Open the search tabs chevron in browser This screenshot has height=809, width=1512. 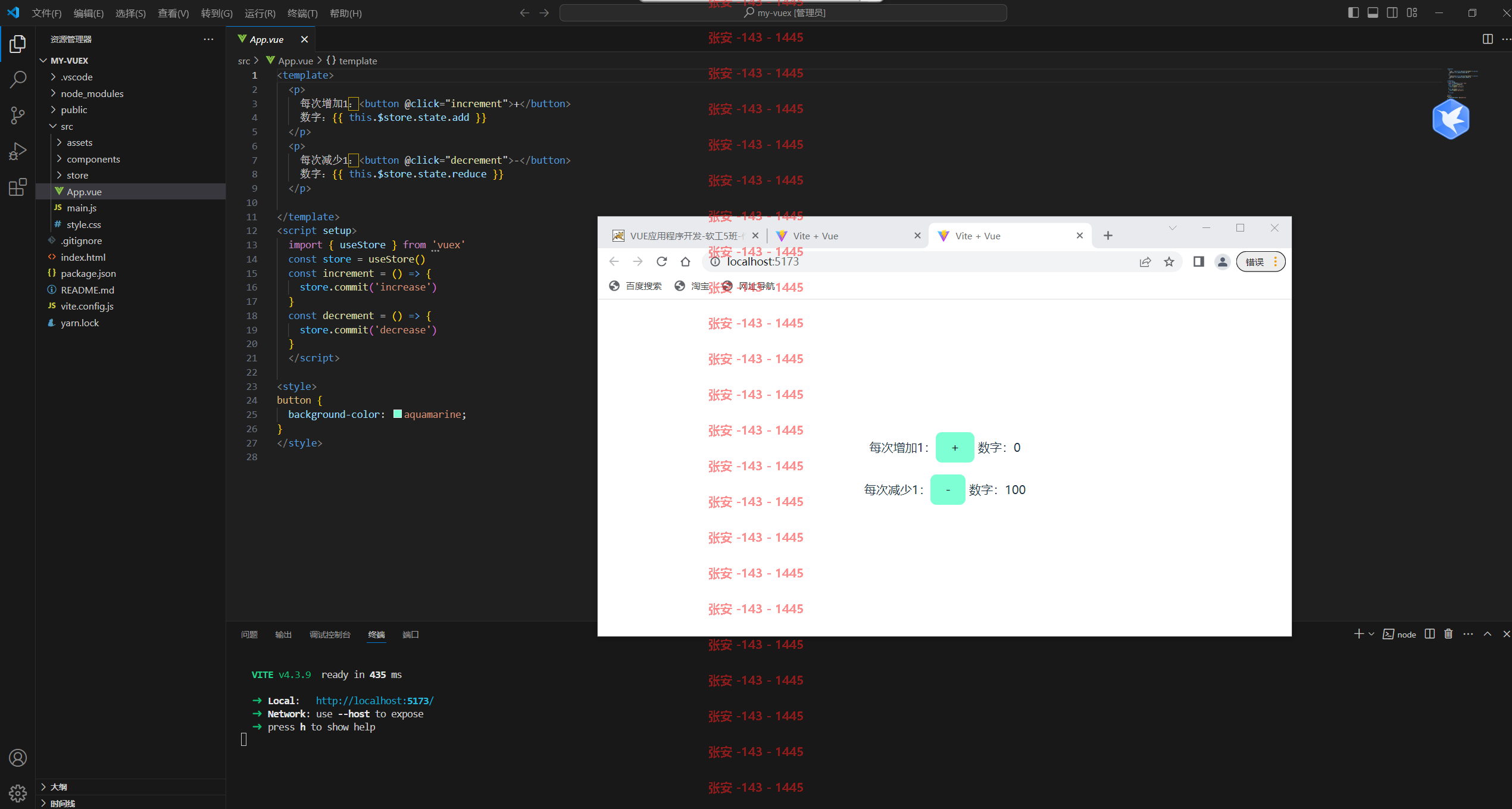click(1173, 228)
